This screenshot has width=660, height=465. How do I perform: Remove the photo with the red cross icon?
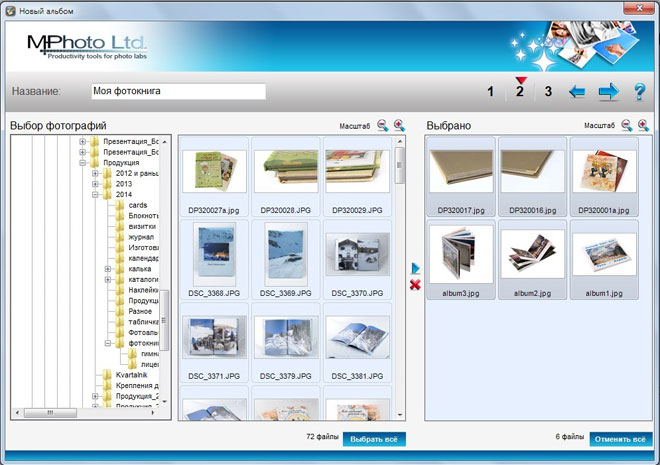[415, 285]
